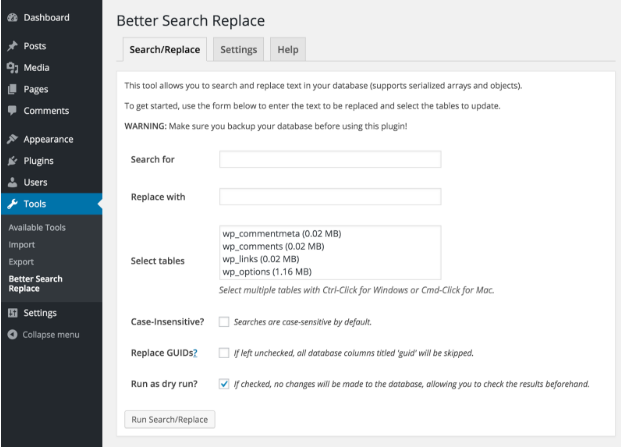This screenshot has width=621, height=447.
Task: Uncheck the Run as dry run checkbox
Action: pos(224,384)
